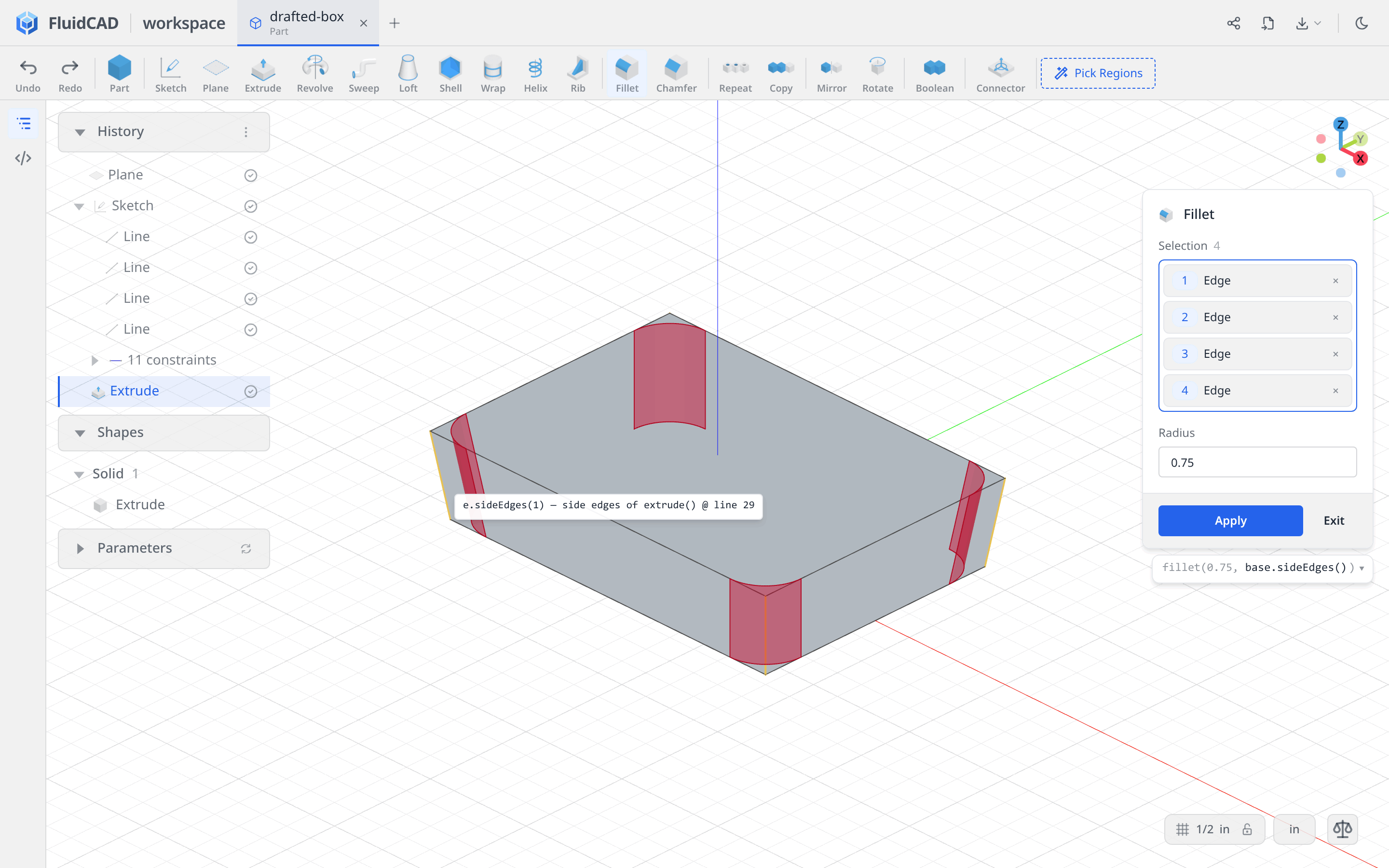The height and width of the screenshot is (868, 1389).
Task: Click the Z axis on the view gizmo
Action: point(1340,124)
